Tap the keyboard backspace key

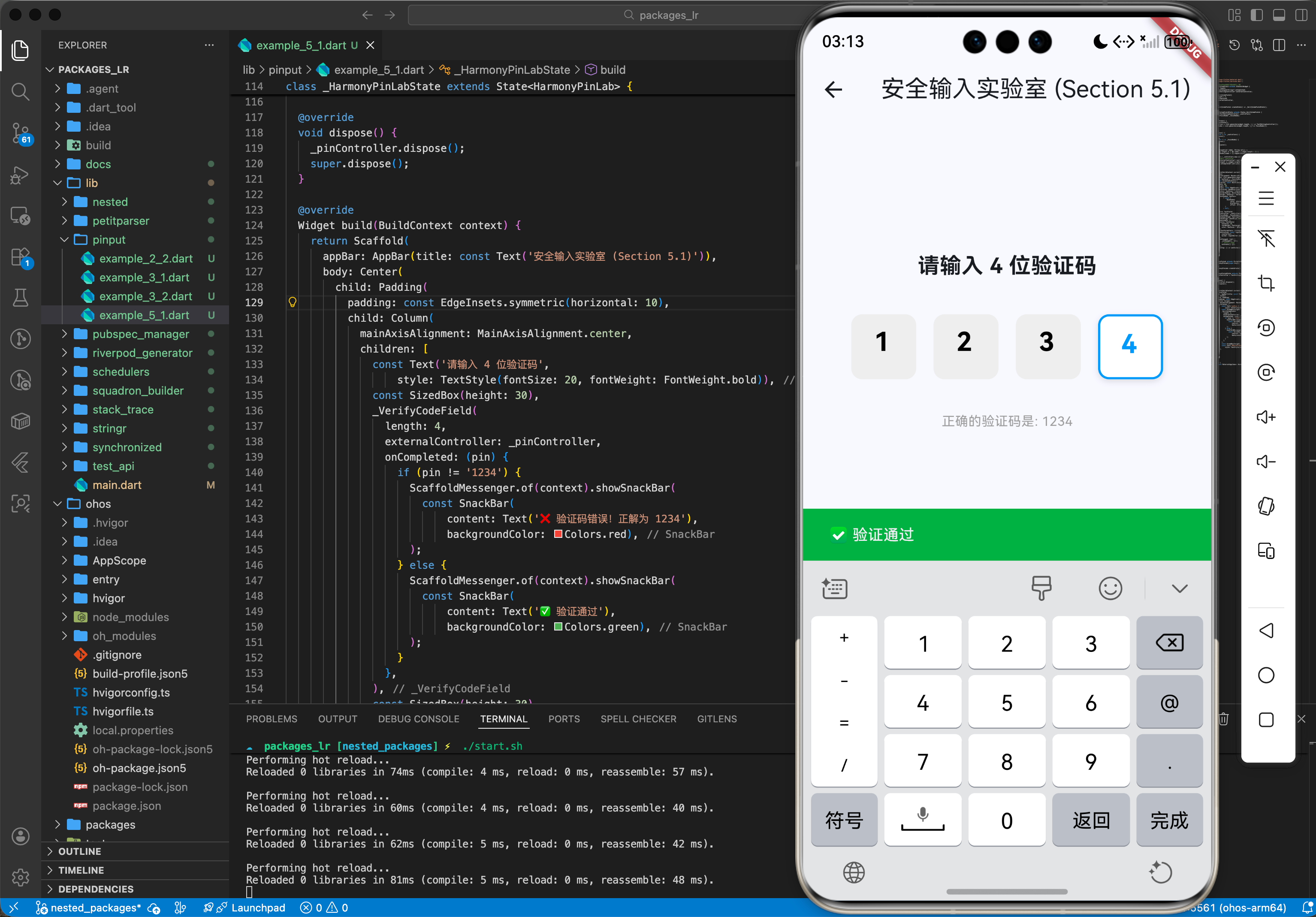click(x=1169, y=643)
